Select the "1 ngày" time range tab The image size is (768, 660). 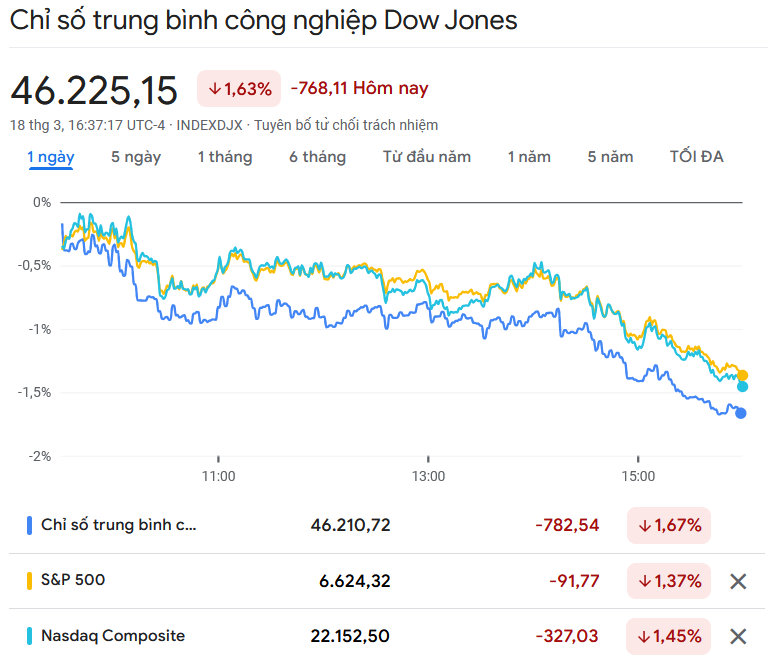click(50, 157)
